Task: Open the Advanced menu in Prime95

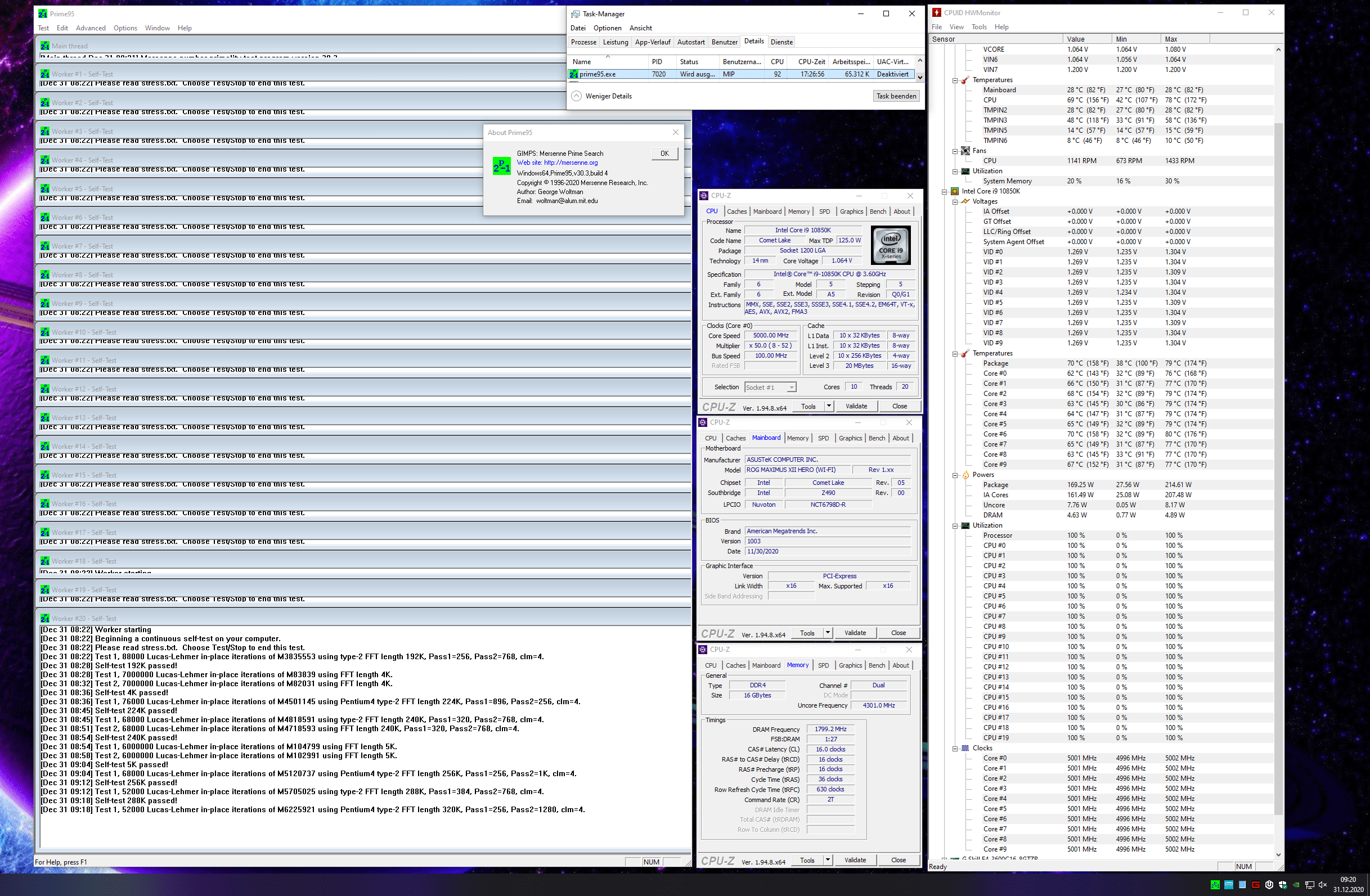Action: click(x=91, y=28)
